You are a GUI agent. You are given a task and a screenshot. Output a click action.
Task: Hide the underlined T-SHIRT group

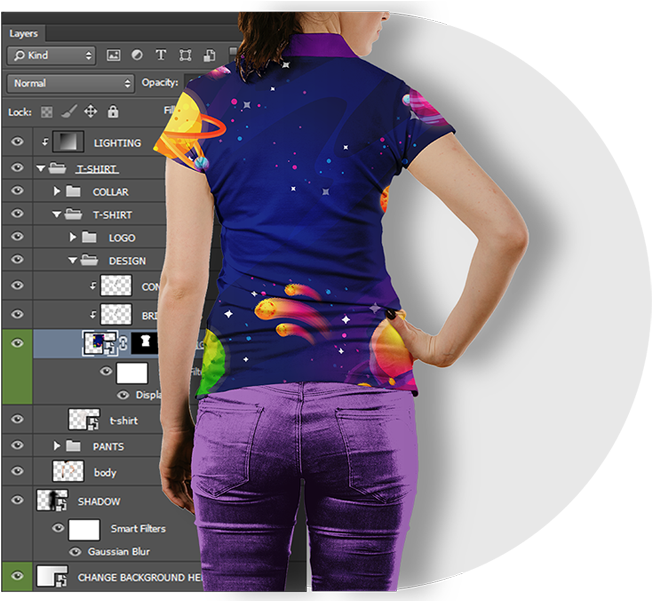tap(17, 168)
